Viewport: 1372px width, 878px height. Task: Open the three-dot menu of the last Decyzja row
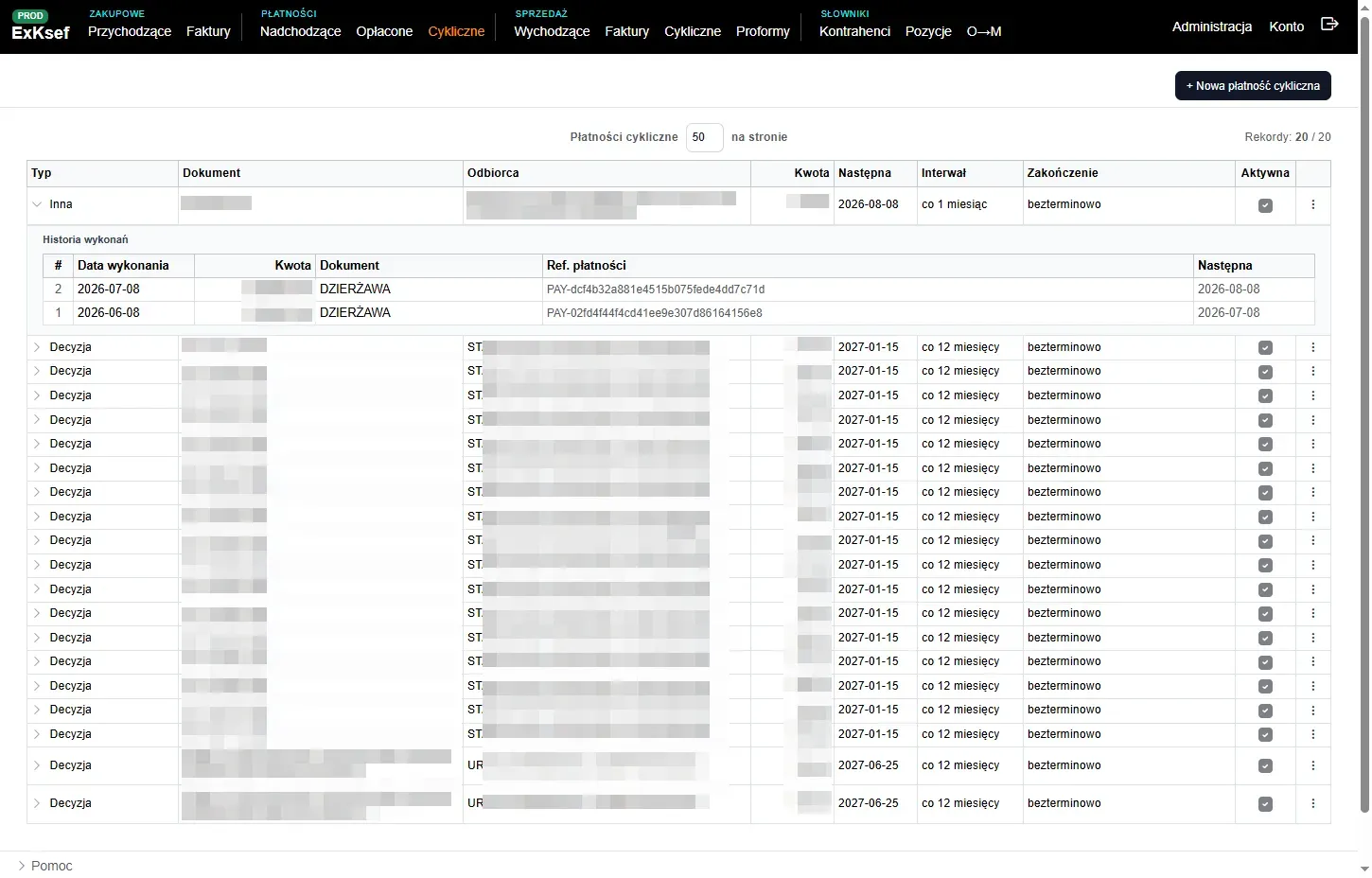coord(1312,803)
